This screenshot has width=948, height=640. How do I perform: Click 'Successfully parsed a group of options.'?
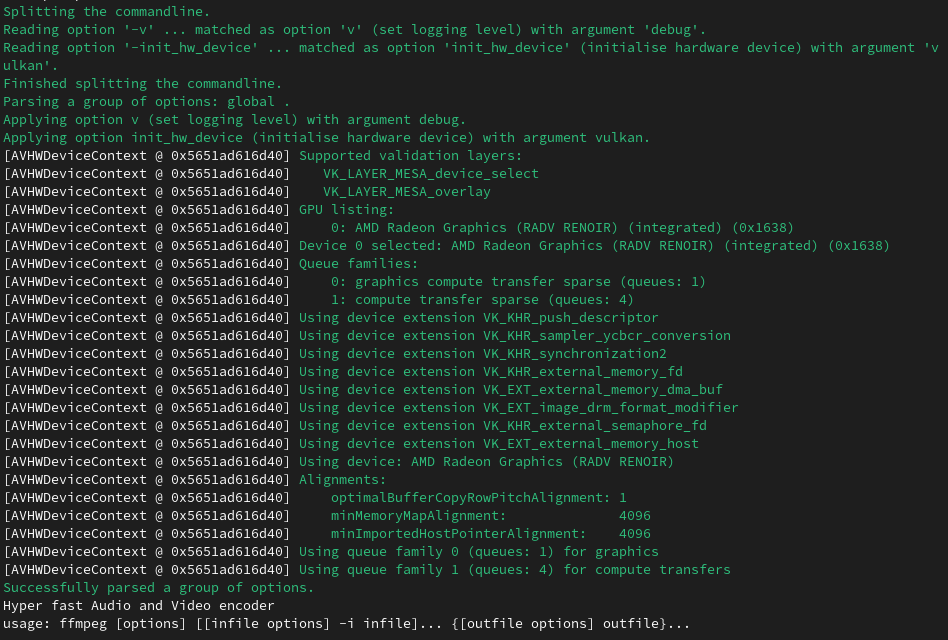click(x=158, y=587)
